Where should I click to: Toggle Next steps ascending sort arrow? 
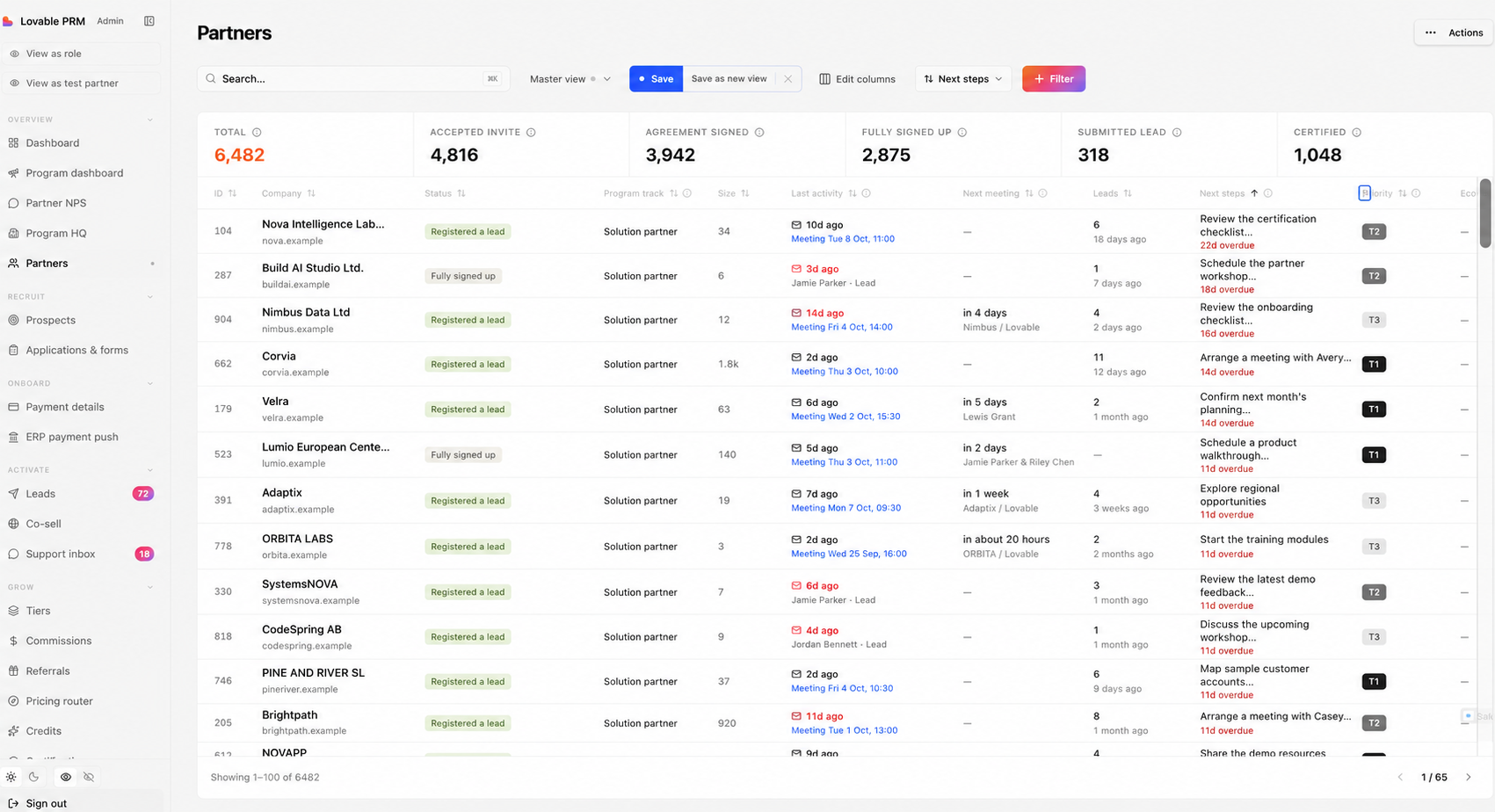pyautogui.click(x=1254, y=193)
